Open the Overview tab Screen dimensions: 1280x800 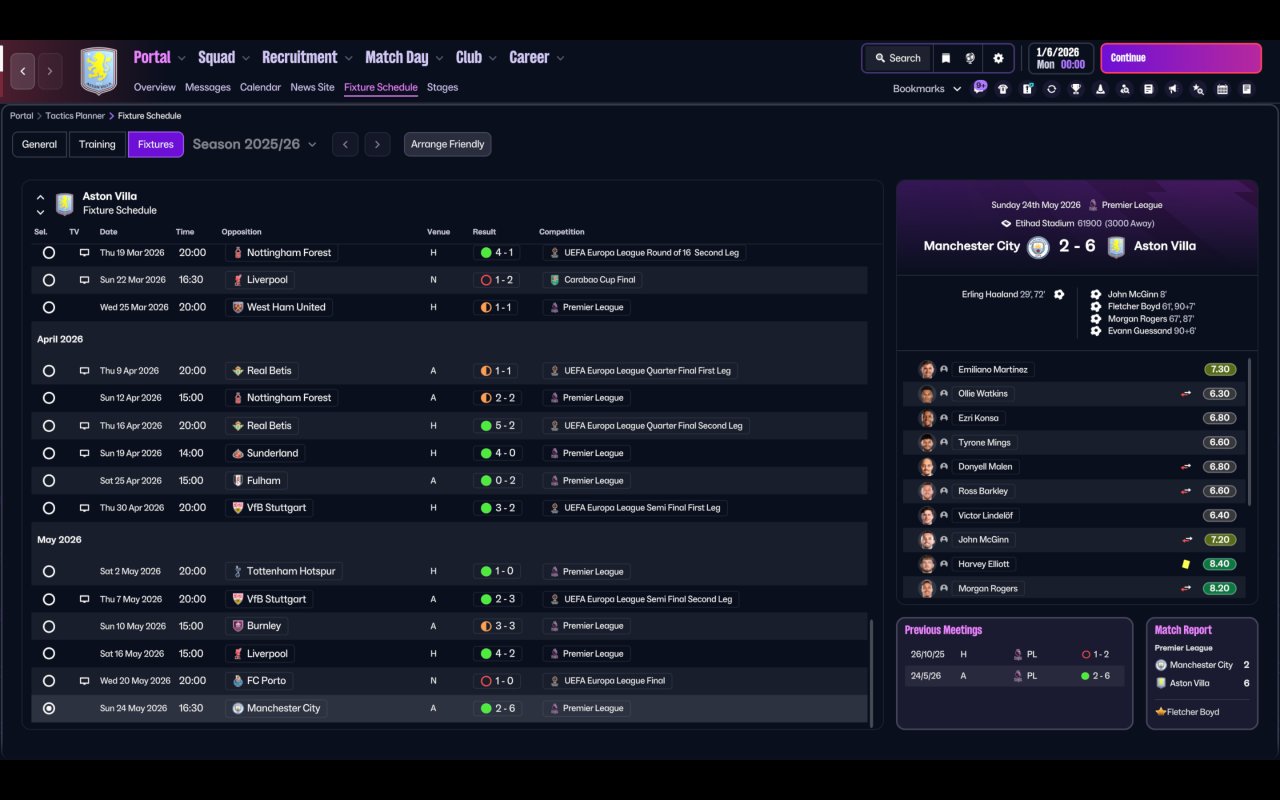pyautogui.click(x=155, y=87)
